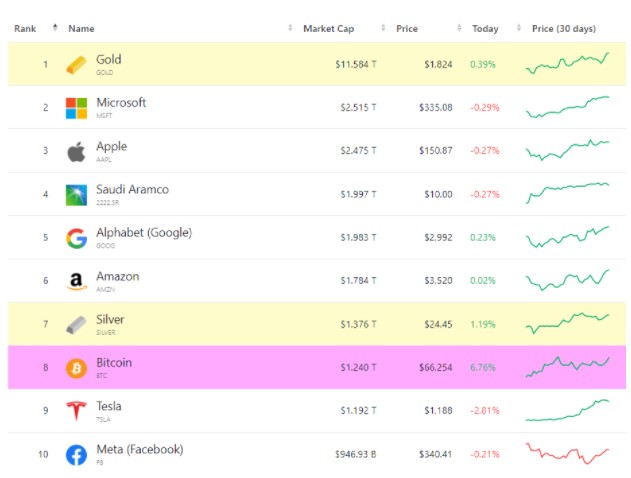Click the Saudi Aramco logo icon

tap(76, 195)
